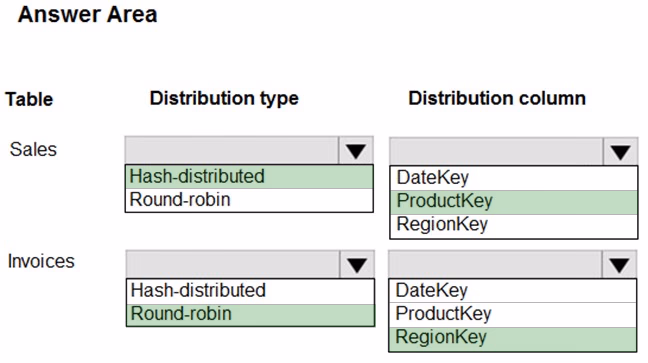Open Invoices distribution column dropdown arrow

[x=619, y=264]
